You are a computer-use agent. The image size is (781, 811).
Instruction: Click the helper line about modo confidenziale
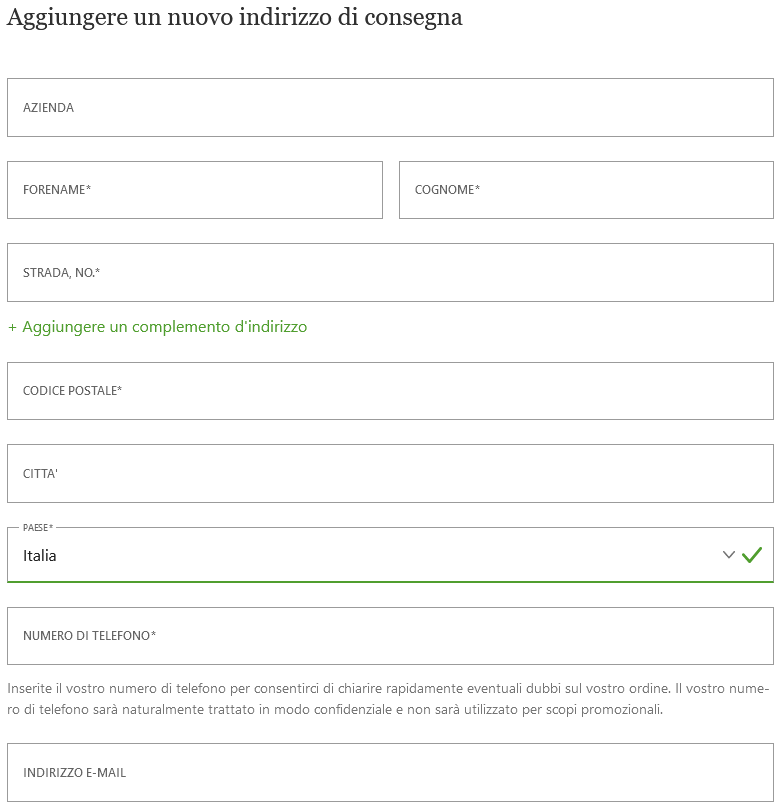click(x=335, y=710)
